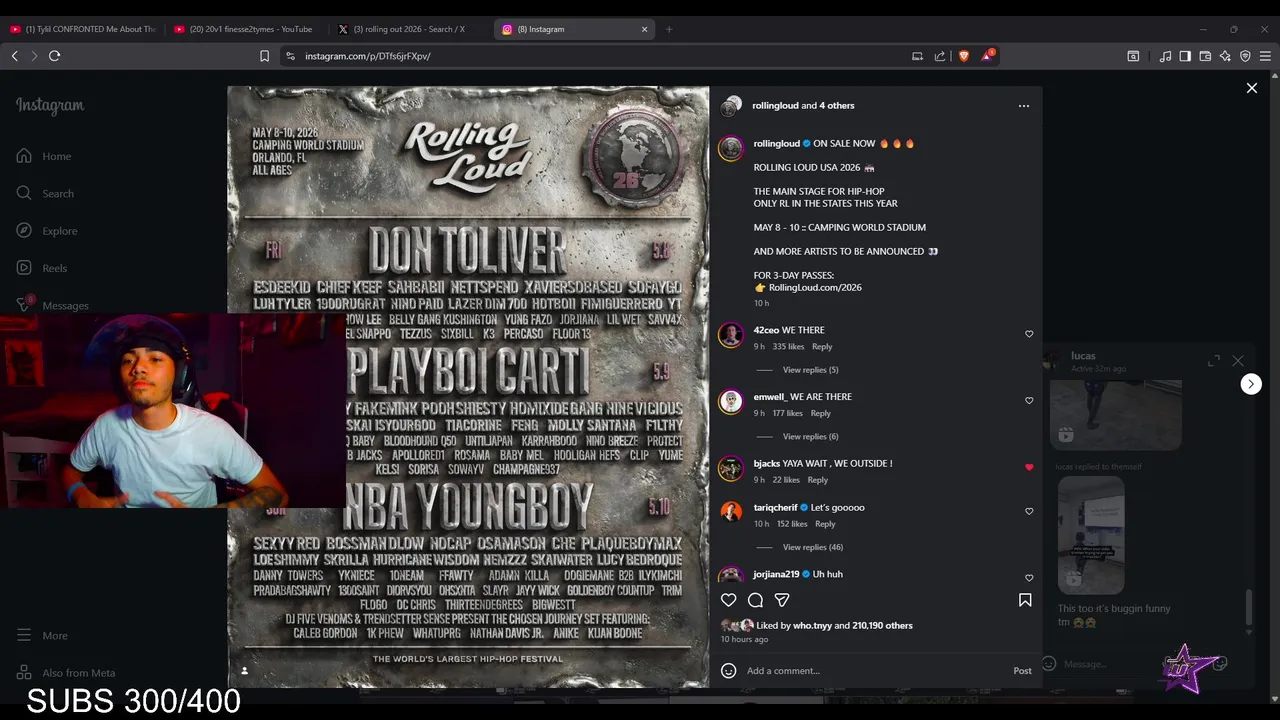
Task: Like the 42ceo comment
Action: tap(1029, 334)
